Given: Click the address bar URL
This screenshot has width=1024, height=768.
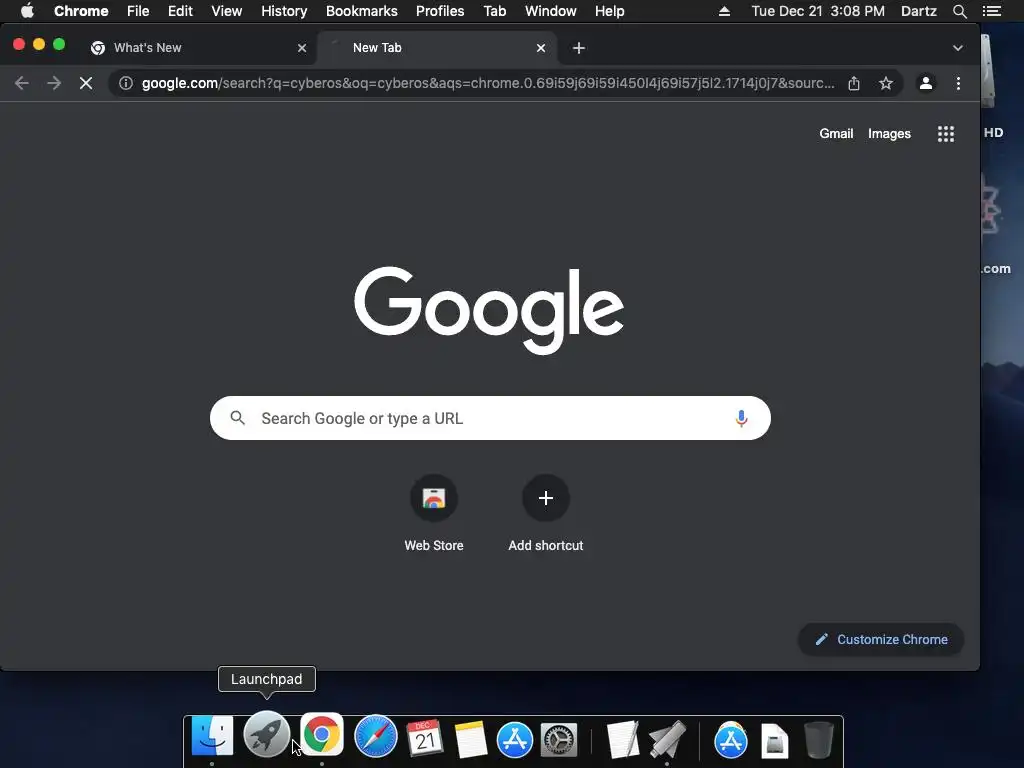Looking at the screenshot, I should [x=488, y=83].
